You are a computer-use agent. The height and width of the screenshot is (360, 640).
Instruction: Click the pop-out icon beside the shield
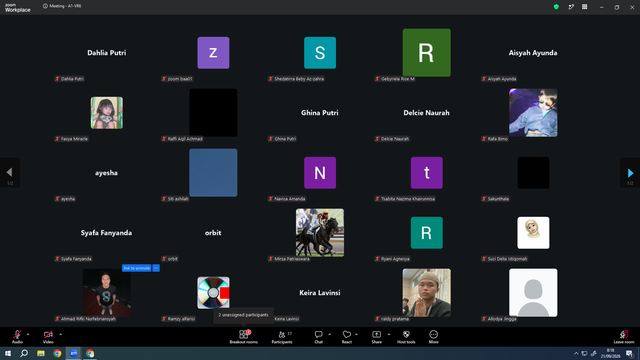571,7
